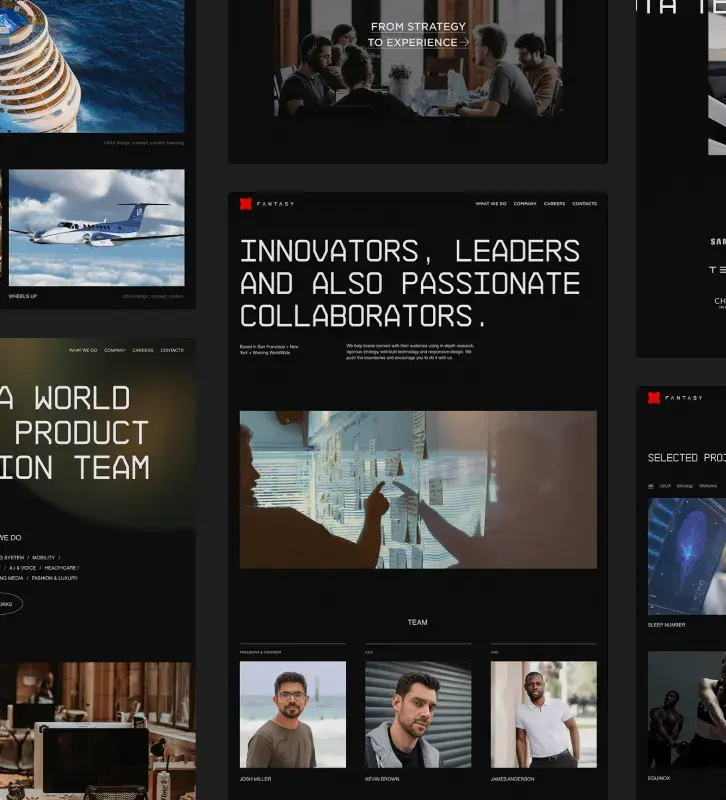The width and height of the screenshot is (726, 800).
Task: Click the sticky-notes wall hero image
Action: (417, 489)
